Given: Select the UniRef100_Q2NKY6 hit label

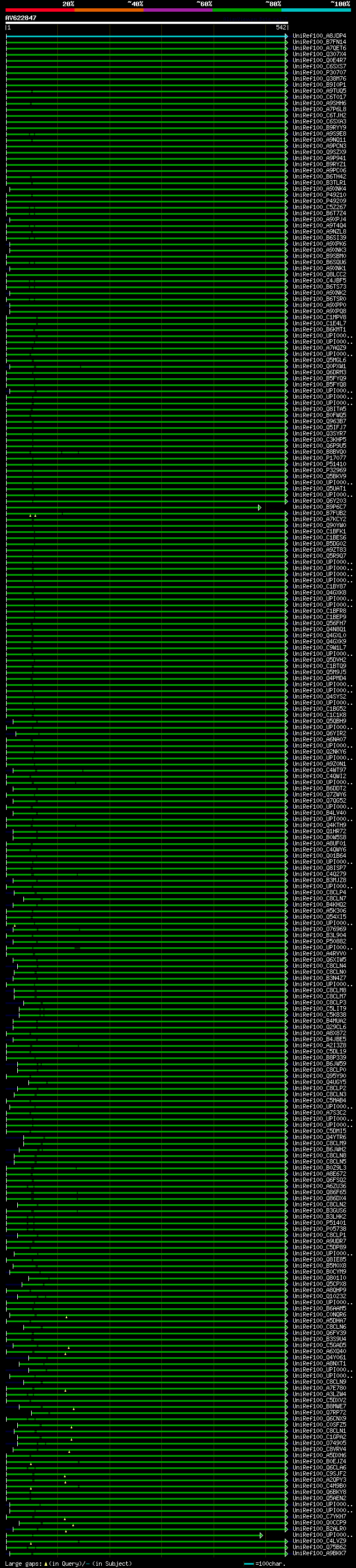Looking at the screenshot, I should [x=319, y=752].
